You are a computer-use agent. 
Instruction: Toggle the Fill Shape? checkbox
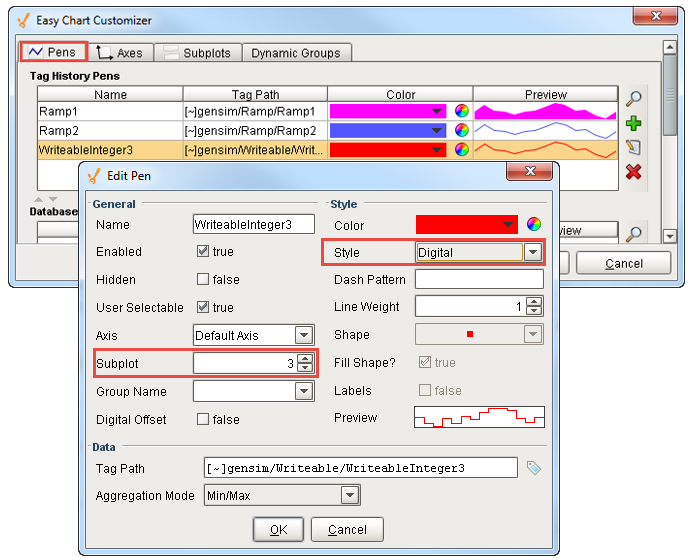(425, 362)
